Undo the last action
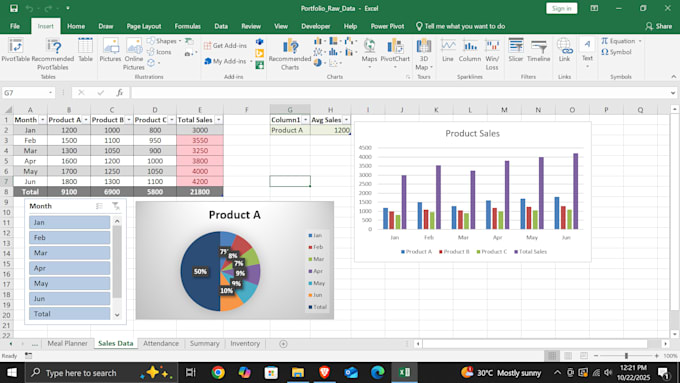The height and width of the screenshot is (383, 680). (29, 8)
